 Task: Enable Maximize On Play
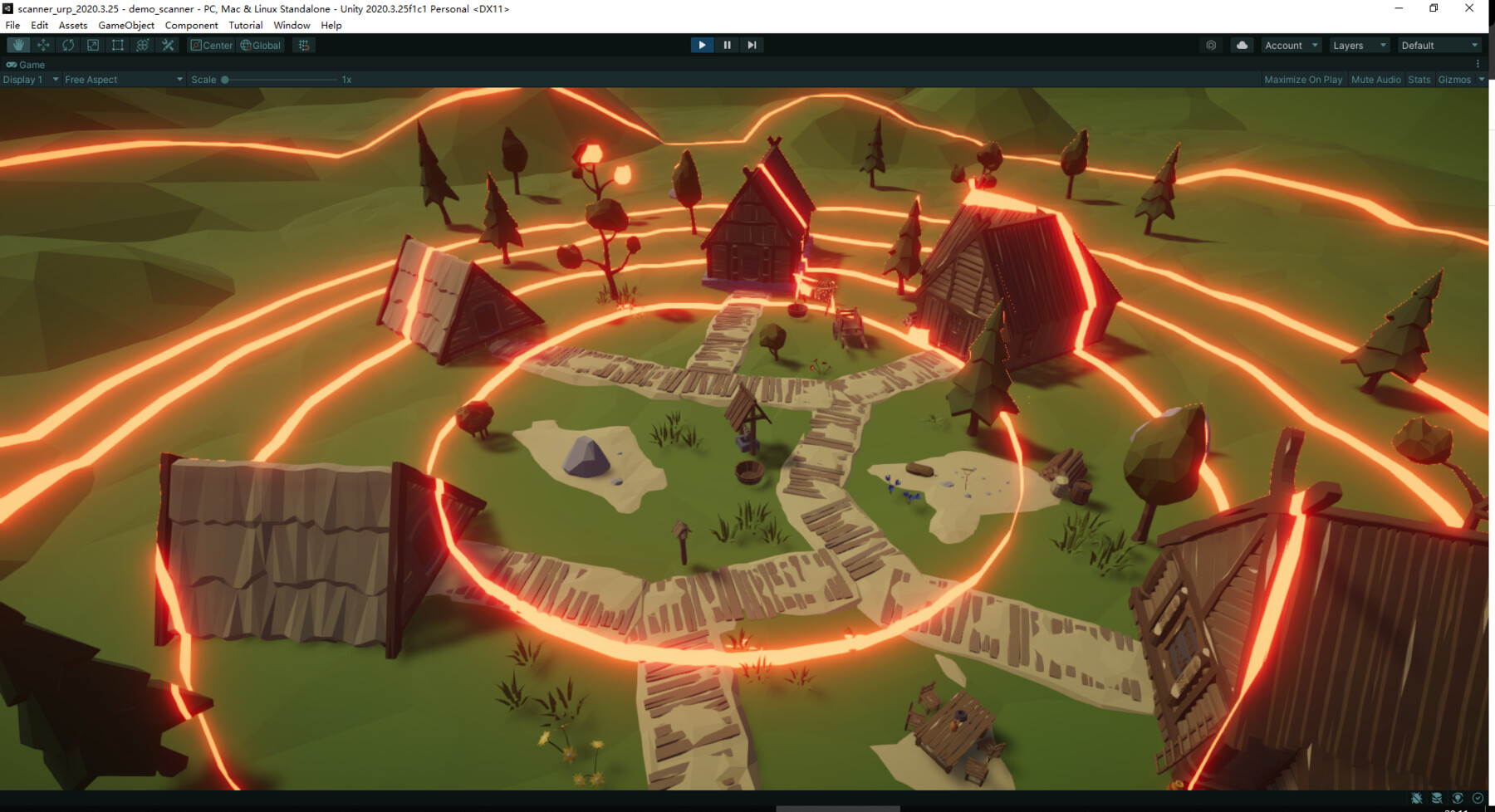point(1302,79)
